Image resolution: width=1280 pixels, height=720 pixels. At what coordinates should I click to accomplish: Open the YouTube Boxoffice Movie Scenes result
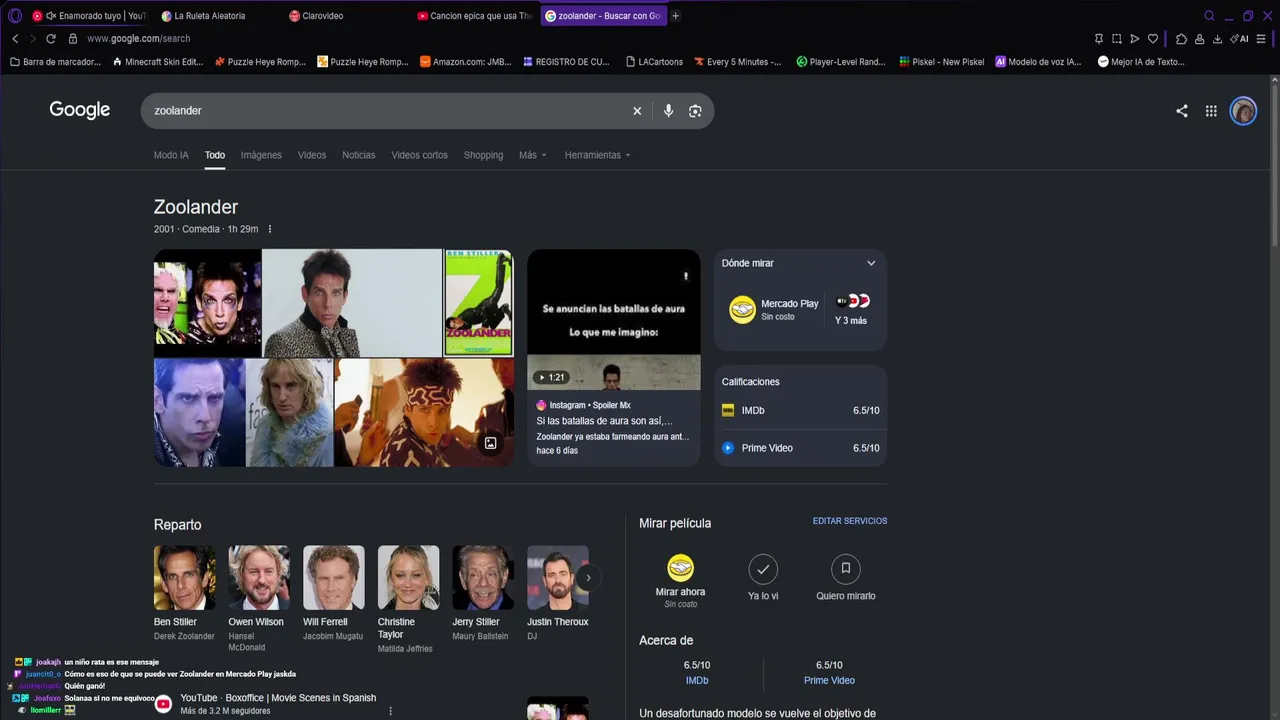278,698
